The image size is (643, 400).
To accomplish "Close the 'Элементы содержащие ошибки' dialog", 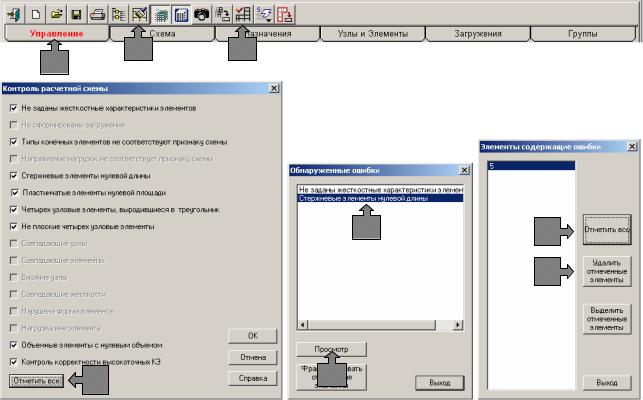I will [632, 146].
